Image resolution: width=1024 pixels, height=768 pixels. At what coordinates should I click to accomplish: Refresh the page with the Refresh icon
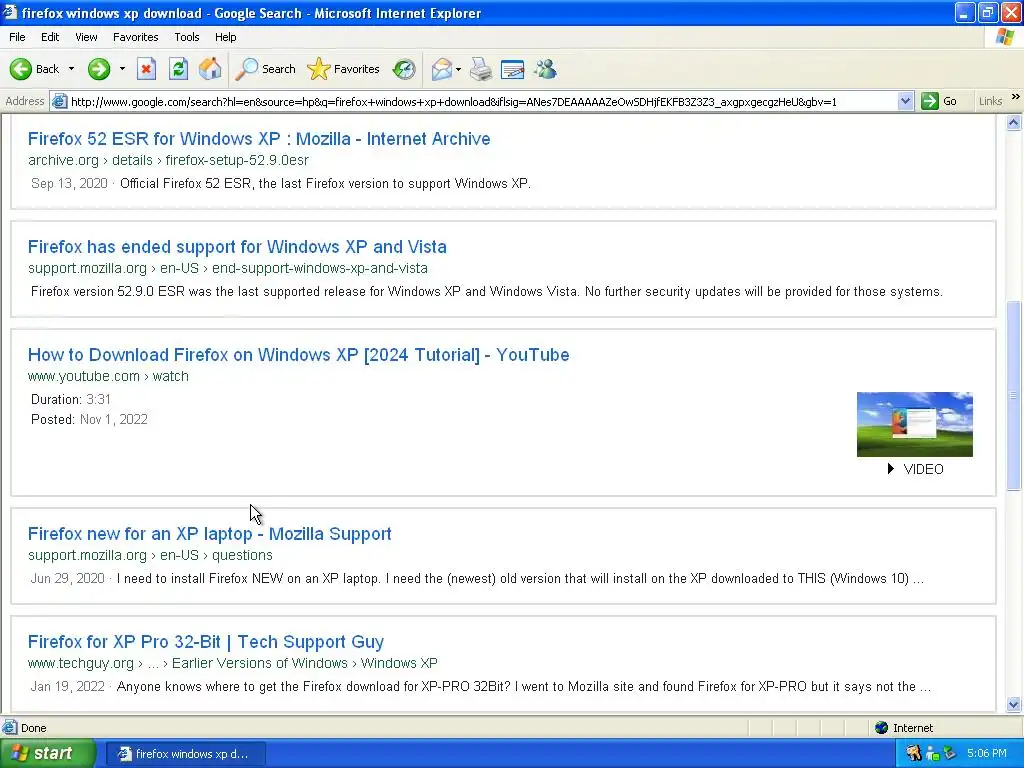coord(178,69)
